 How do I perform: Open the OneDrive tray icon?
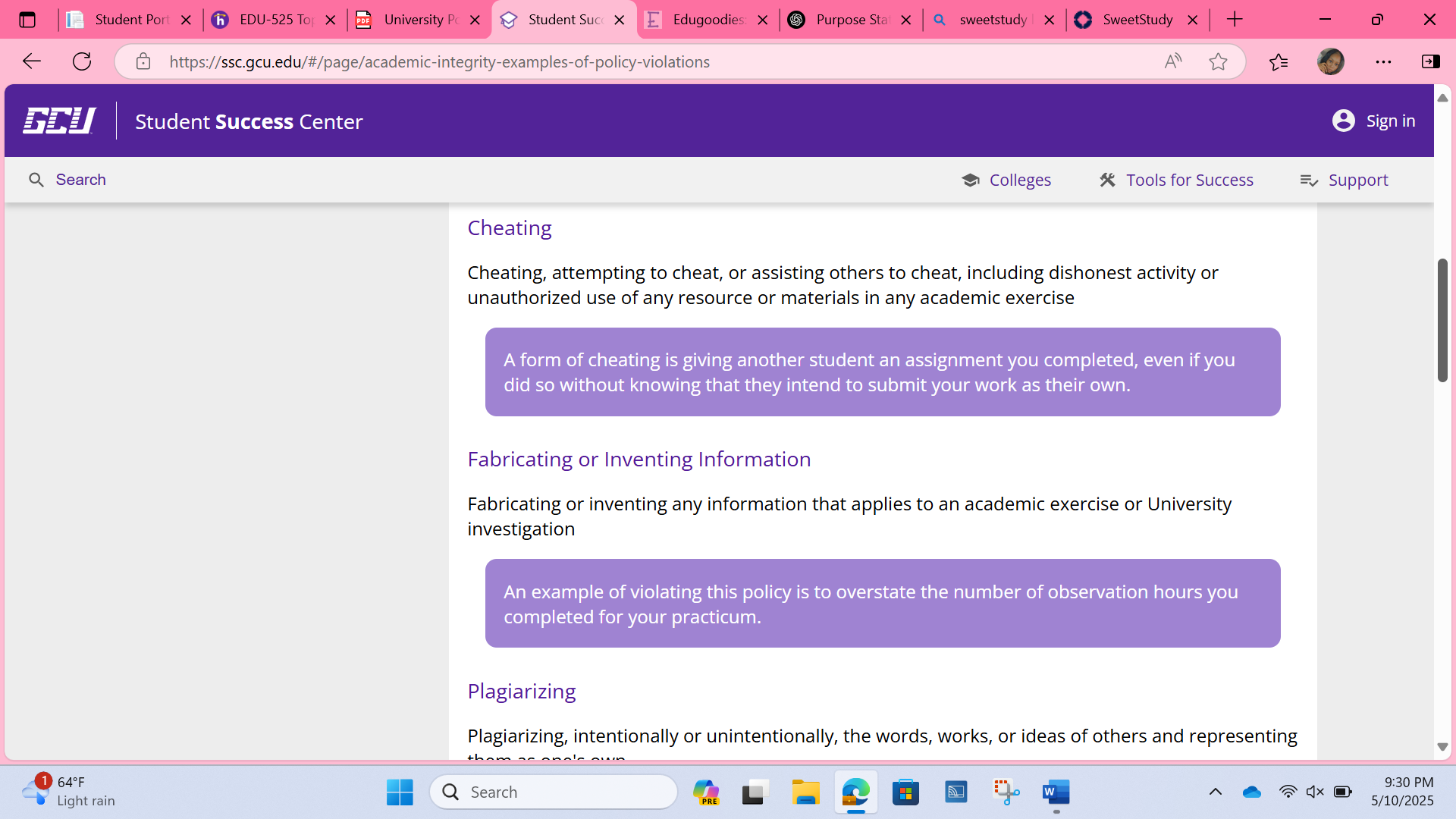[1252, 792]
